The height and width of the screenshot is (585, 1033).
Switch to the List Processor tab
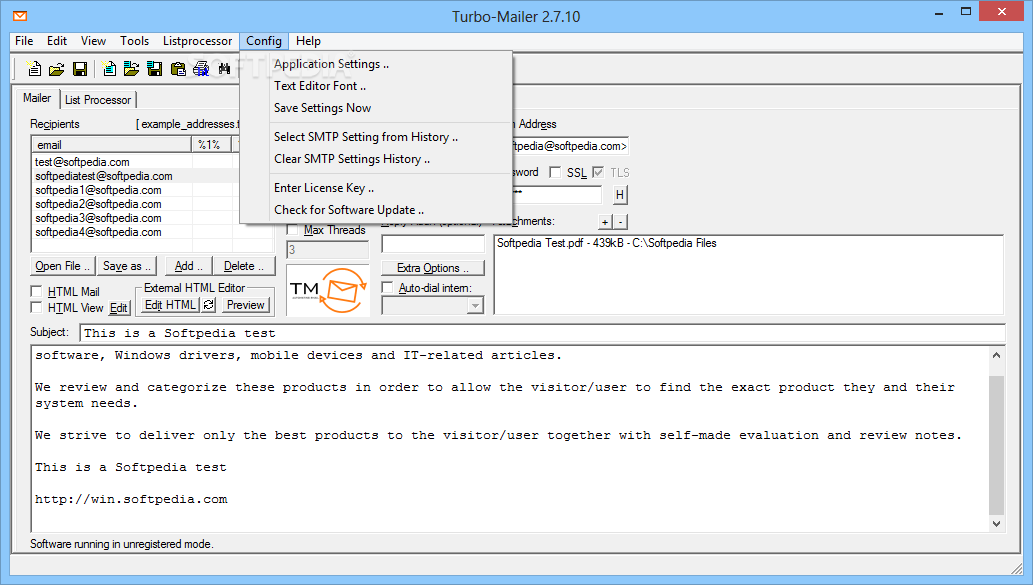pos(98,100)
